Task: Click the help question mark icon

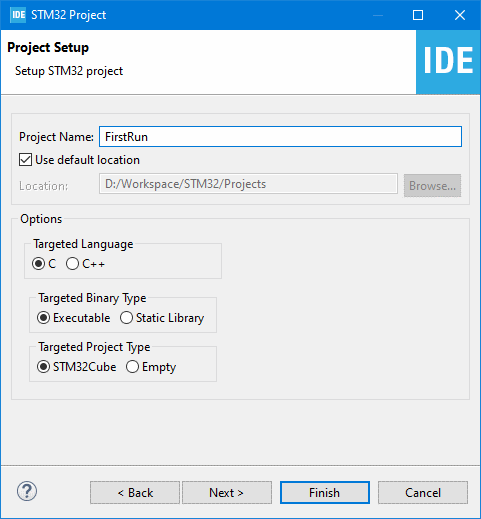Action: coord(27,491)
